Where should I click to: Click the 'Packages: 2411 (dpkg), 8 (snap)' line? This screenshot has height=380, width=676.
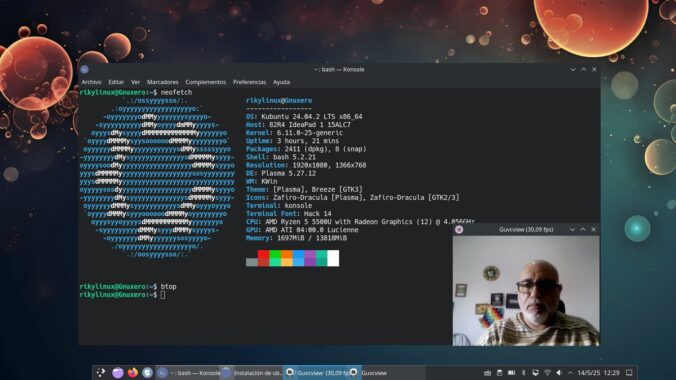tap(306, 149)
